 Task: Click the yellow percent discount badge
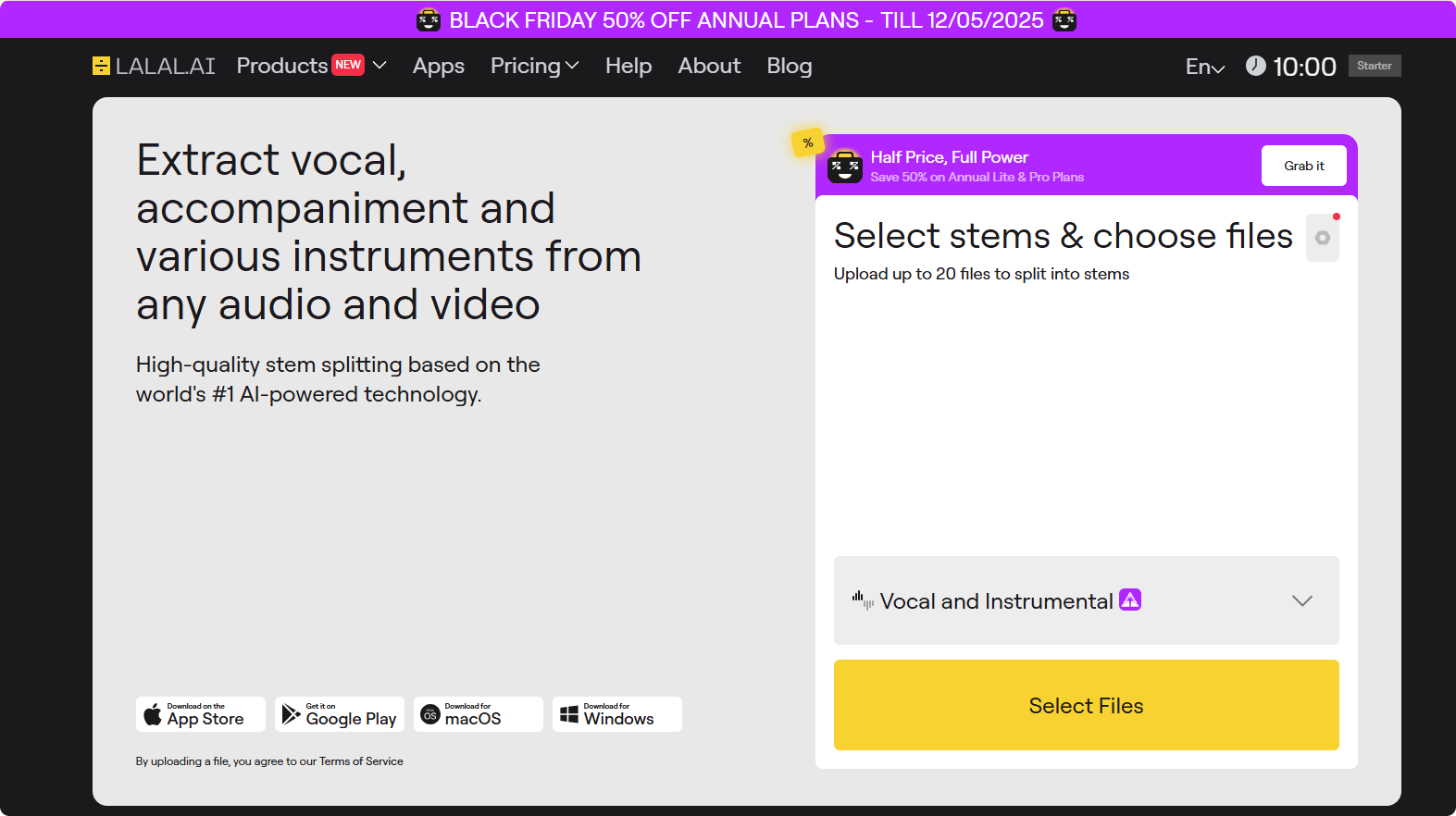[808, 142]
